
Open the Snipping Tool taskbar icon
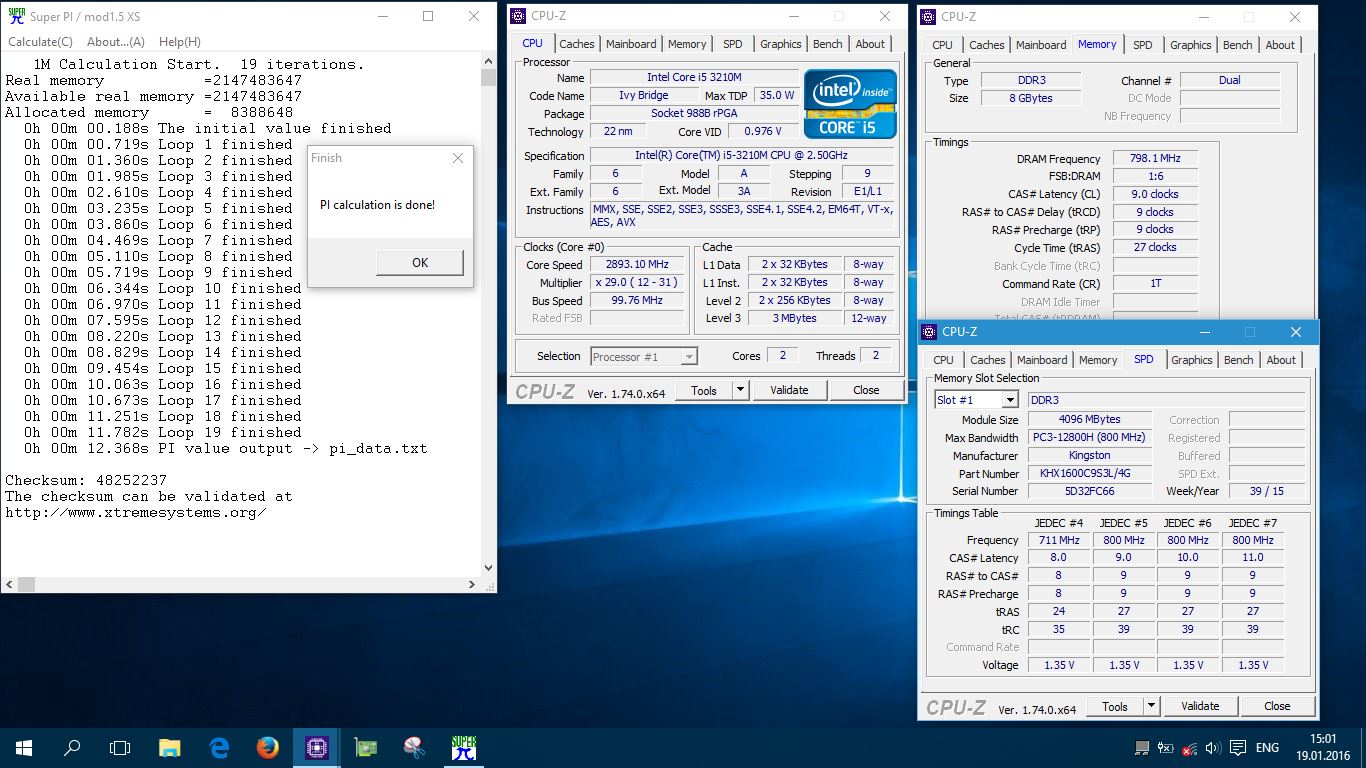(x=414, y=747)
